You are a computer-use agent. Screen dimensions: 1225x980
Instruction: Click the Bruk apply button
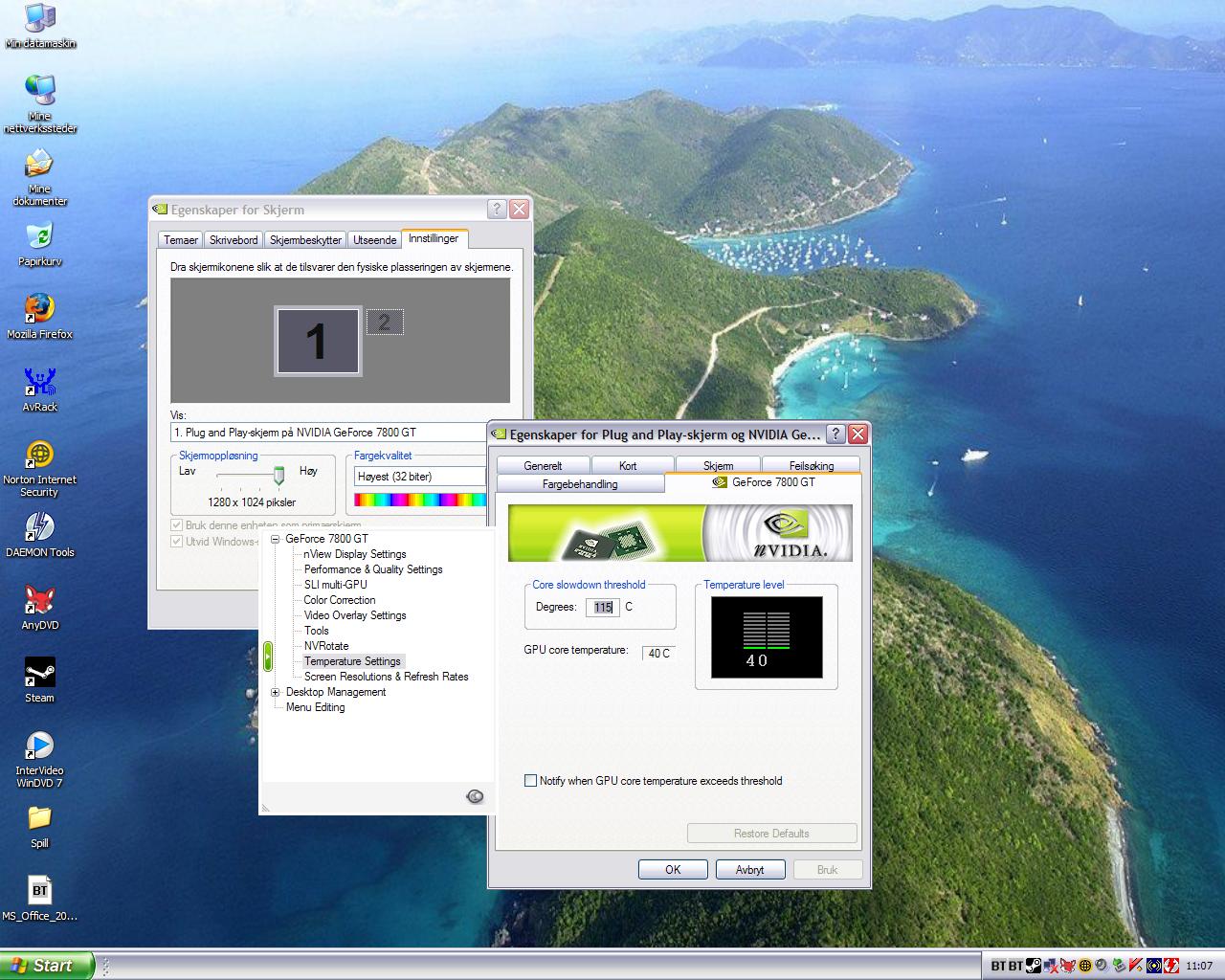pos(828,869)
